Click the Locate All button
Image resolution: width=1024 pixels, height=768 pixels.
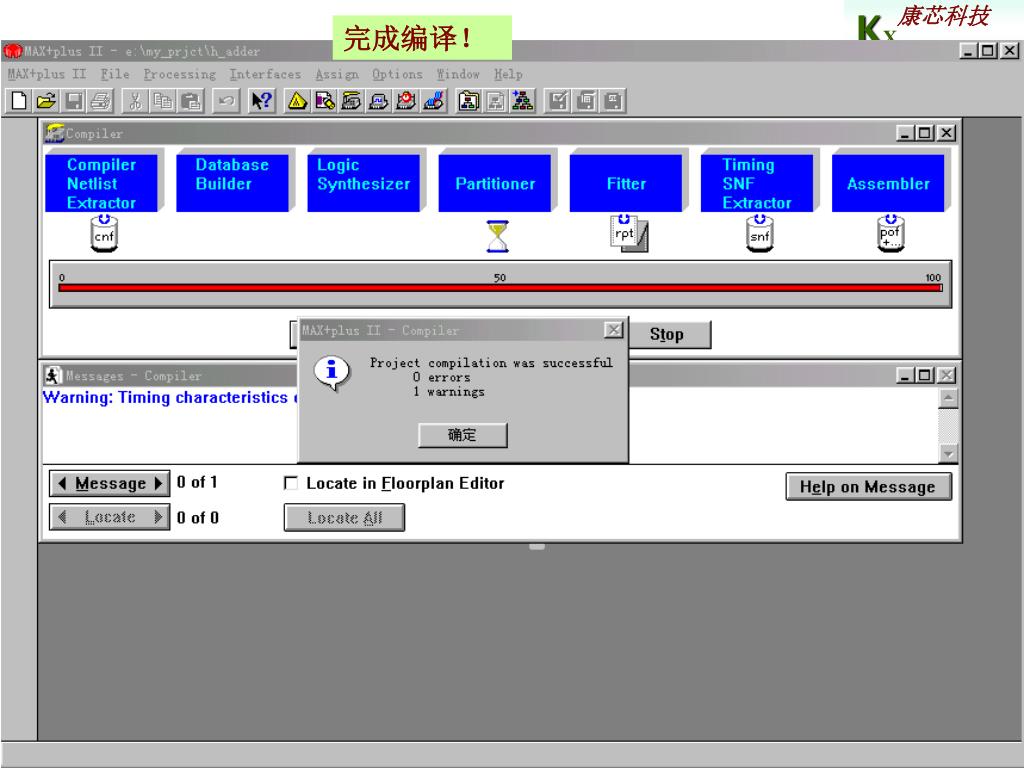click(344, 518)
